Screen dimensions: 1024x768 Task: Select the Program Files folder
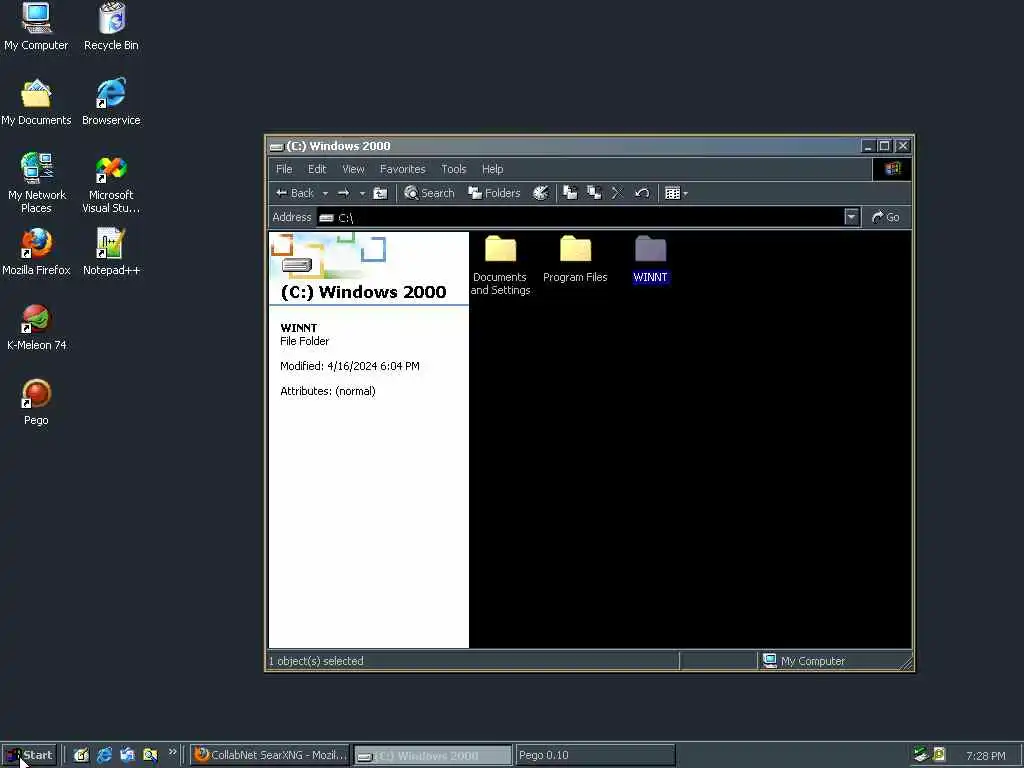click(575, 259)
